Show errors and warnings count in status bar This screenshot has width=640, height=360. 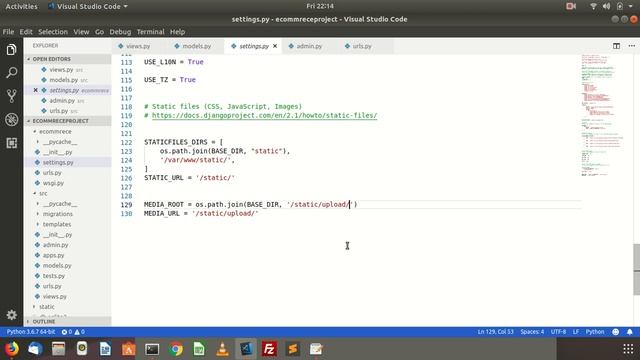tap(73, 332)
